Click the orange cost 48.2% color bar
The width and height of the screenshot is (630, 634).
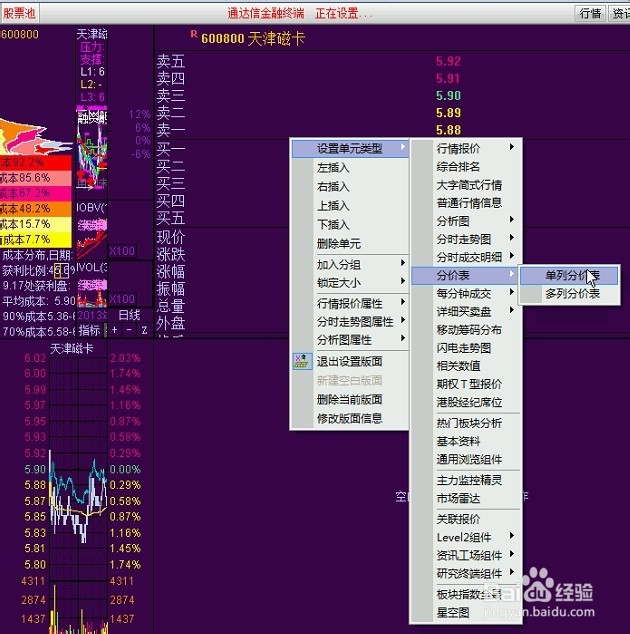click(x=36, y=208)
